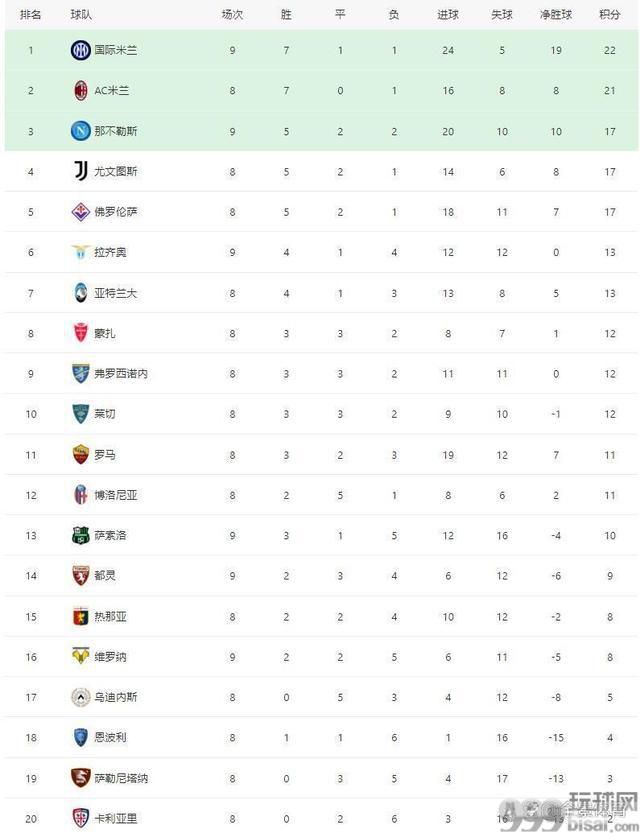Select the Napoli blue N logo
Image resolution: width=640 pixels, height=833 pixels.
(81, 131)
